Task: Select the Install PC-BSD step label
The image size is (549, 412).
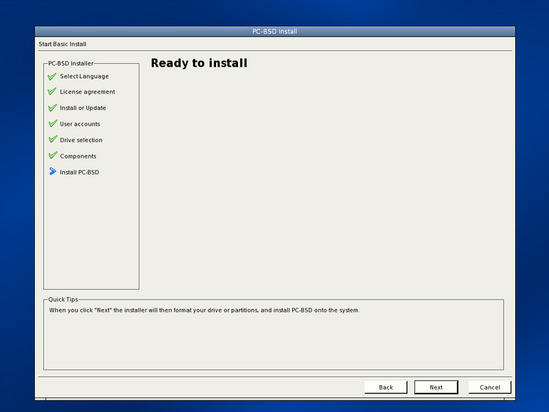Action: point(79,172)
